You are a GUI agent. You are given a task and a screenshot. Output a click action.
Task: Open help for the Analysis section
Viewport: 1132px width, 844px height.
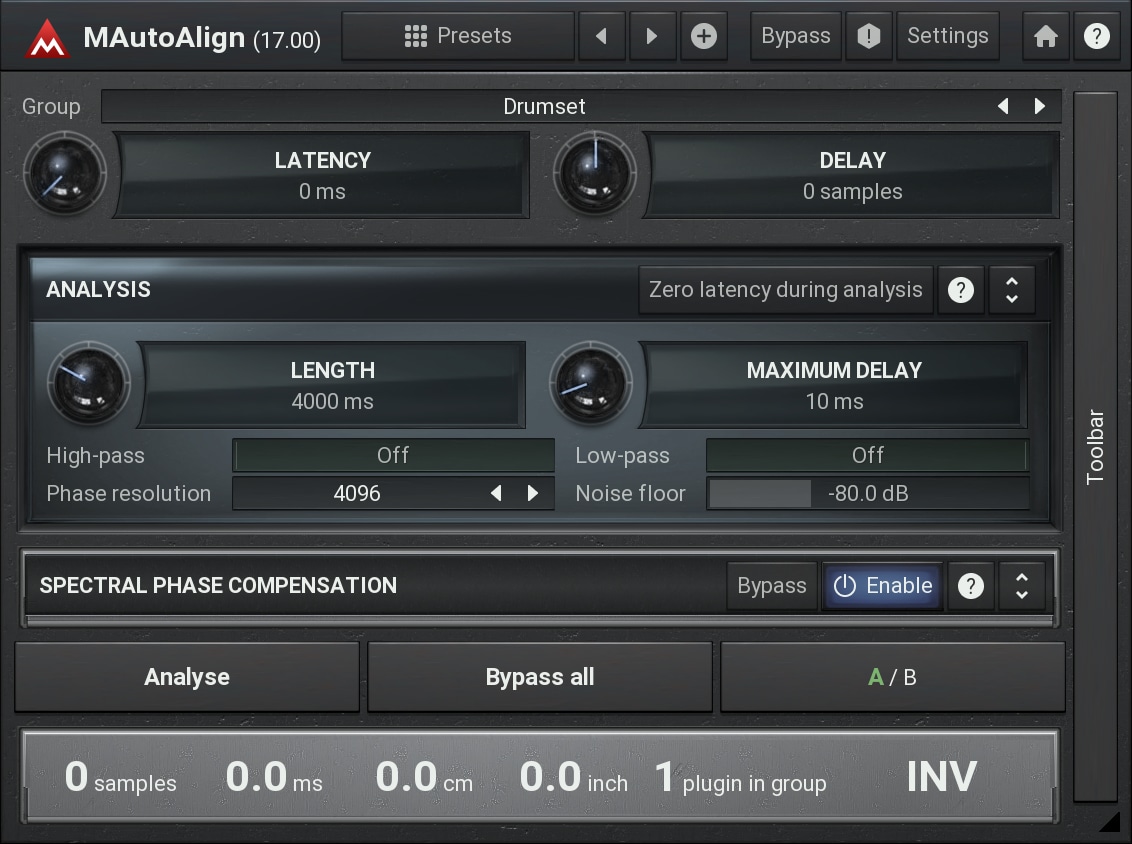point(960,290)
